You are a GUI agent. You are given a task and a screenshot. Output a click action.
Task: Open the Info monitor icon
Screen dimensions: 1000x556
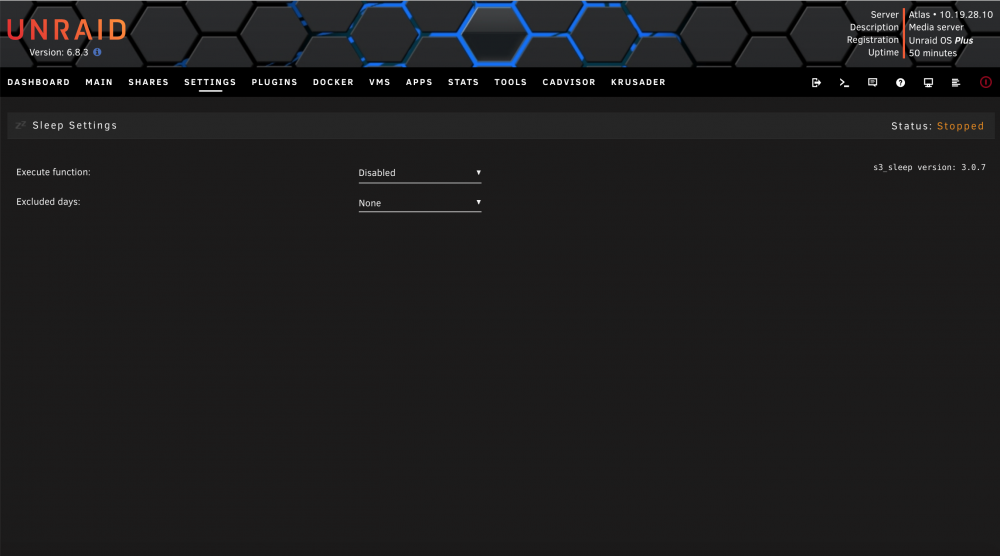928,82
